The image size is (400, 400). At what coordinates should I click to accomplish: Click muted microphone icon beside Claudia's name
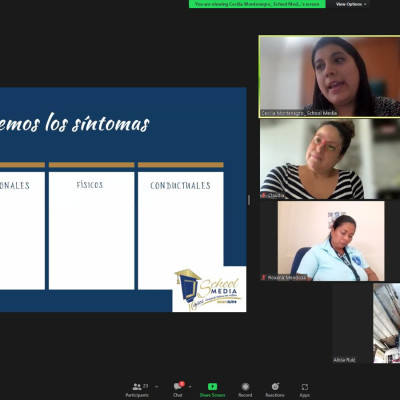point(263,195)
